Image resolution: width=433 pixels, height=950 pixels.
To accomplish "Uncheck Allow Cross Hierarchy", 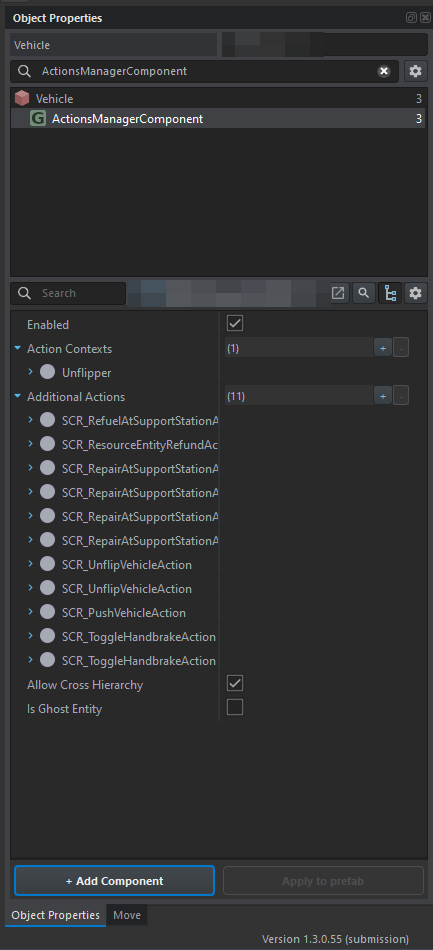I will tap(235, 683).
